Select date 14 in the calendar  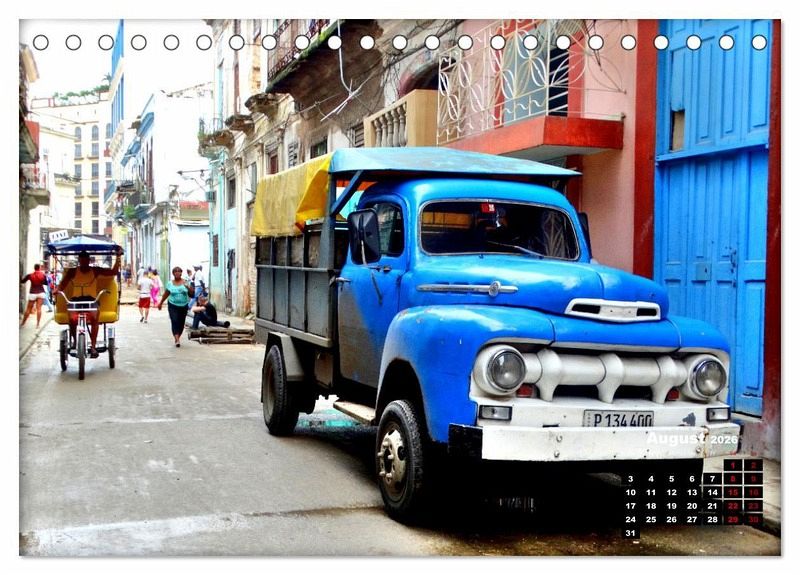[712, 492]
